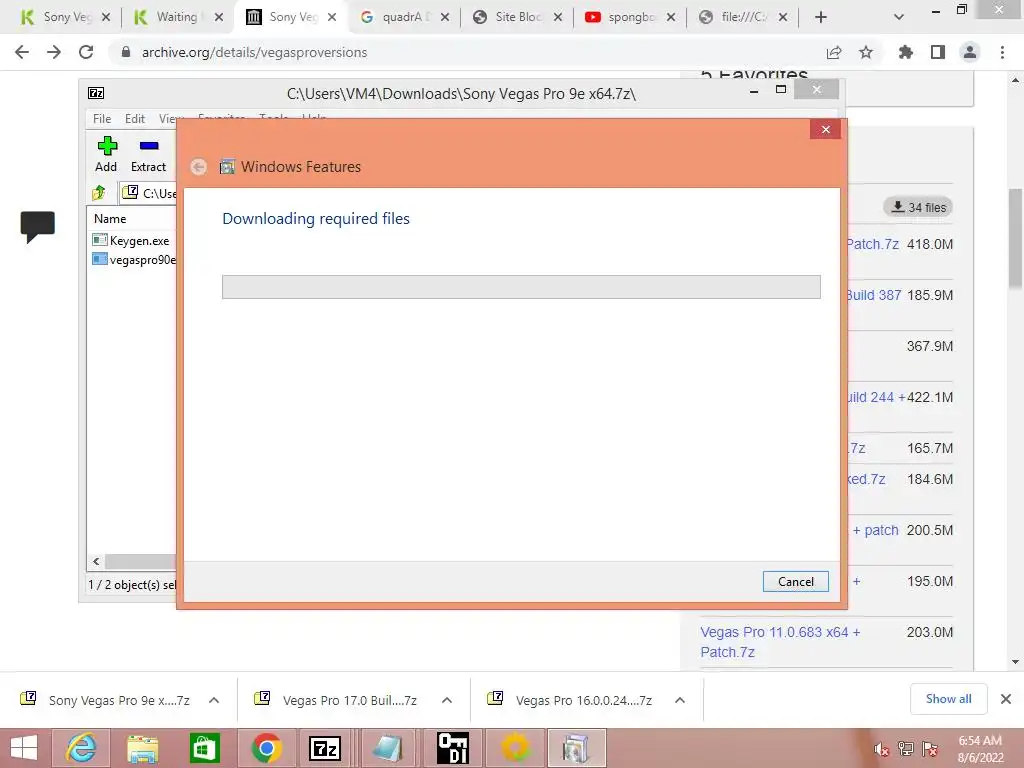The image size is (1024, 768).
Task: Click the share page icon in Chrome
Action: point(834,53)
